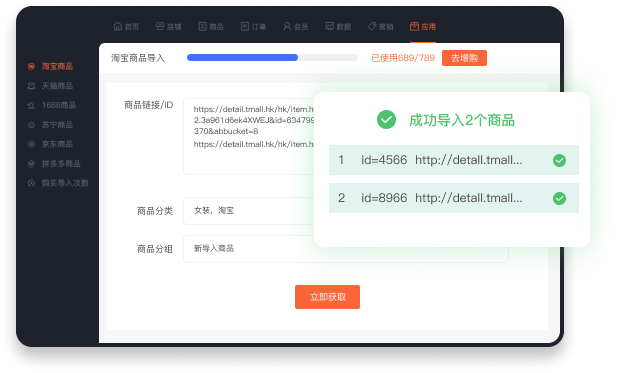
Task: Select the 应用 apps icon
Action: pyautogui.click(x=414, y=27)
